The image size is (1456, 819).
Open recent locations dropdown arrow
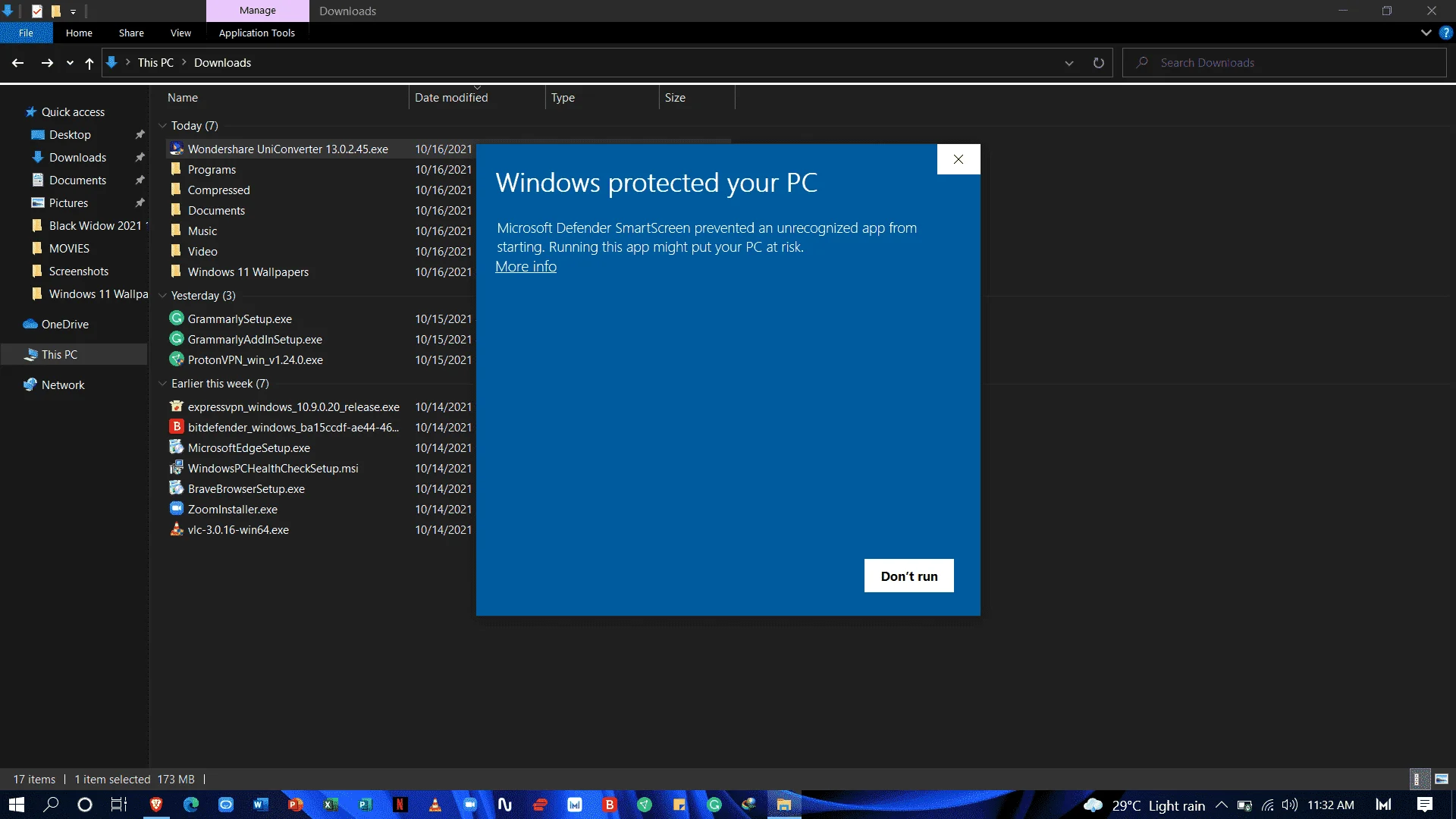click(x=70, y=63)
